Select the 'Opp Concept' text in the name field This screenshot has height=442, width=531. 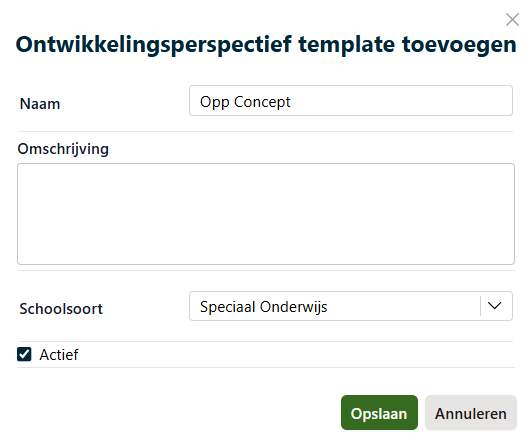click(245, 102)
